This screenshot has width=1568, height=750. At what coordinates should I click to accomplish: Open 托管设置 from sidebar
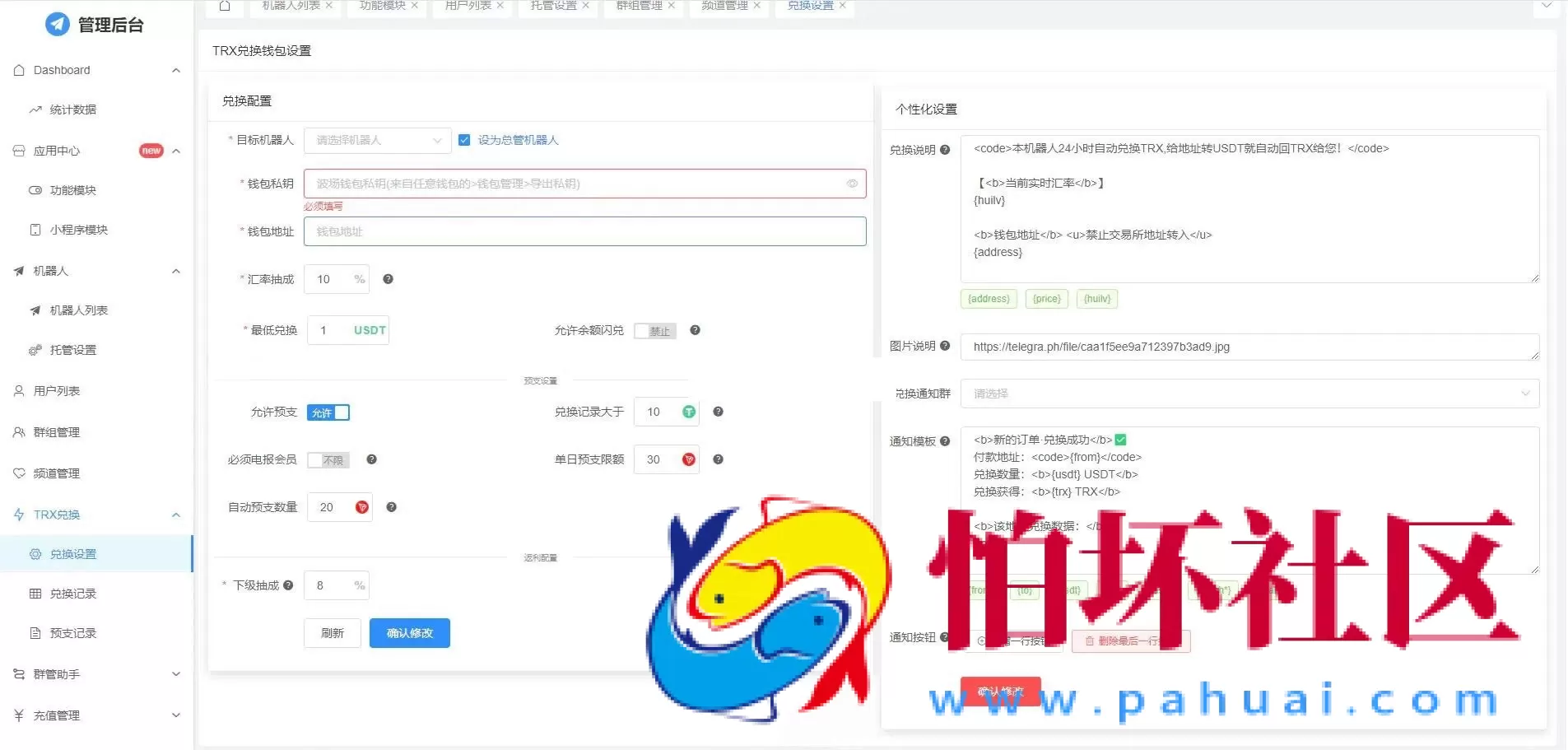pos(75,350)
